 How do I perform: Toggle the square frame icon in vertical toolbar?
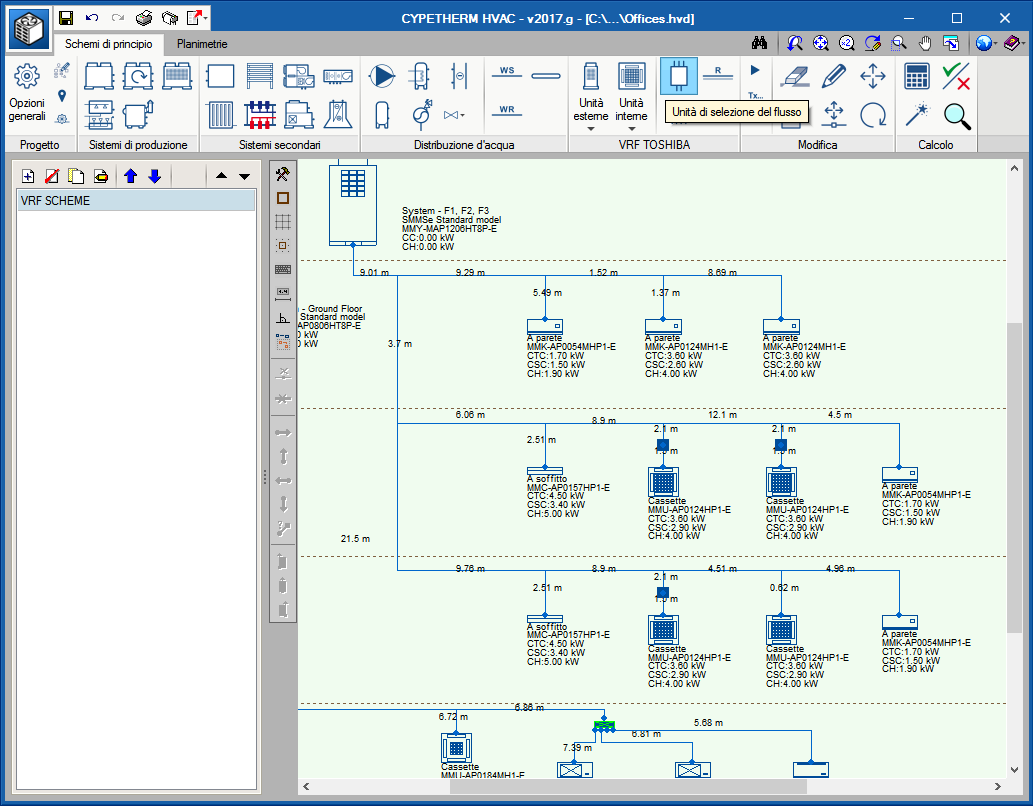(283, 198)
